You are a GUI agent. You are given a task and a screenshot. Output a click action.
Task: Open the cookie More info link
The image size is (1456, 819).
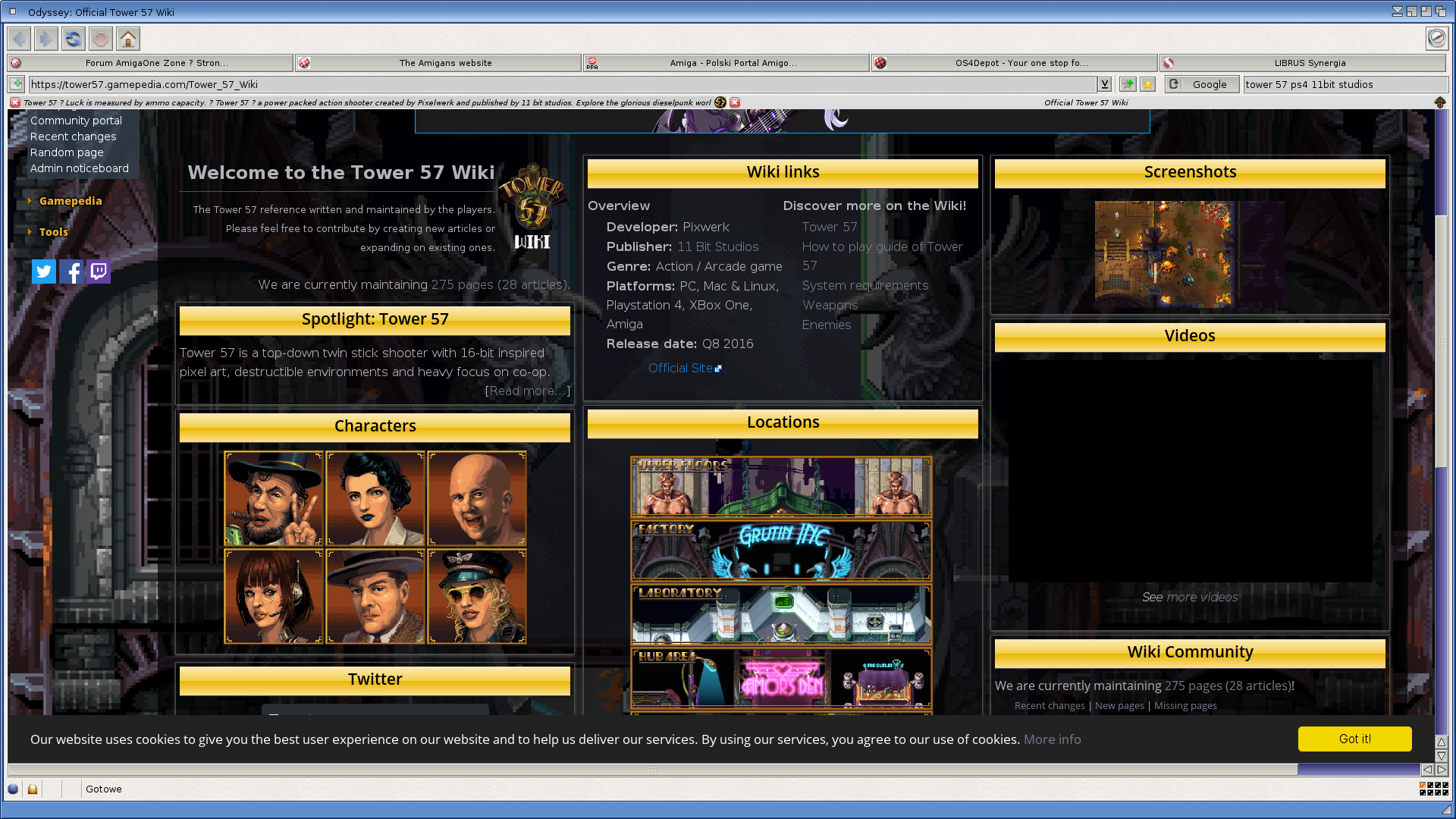1052,739
